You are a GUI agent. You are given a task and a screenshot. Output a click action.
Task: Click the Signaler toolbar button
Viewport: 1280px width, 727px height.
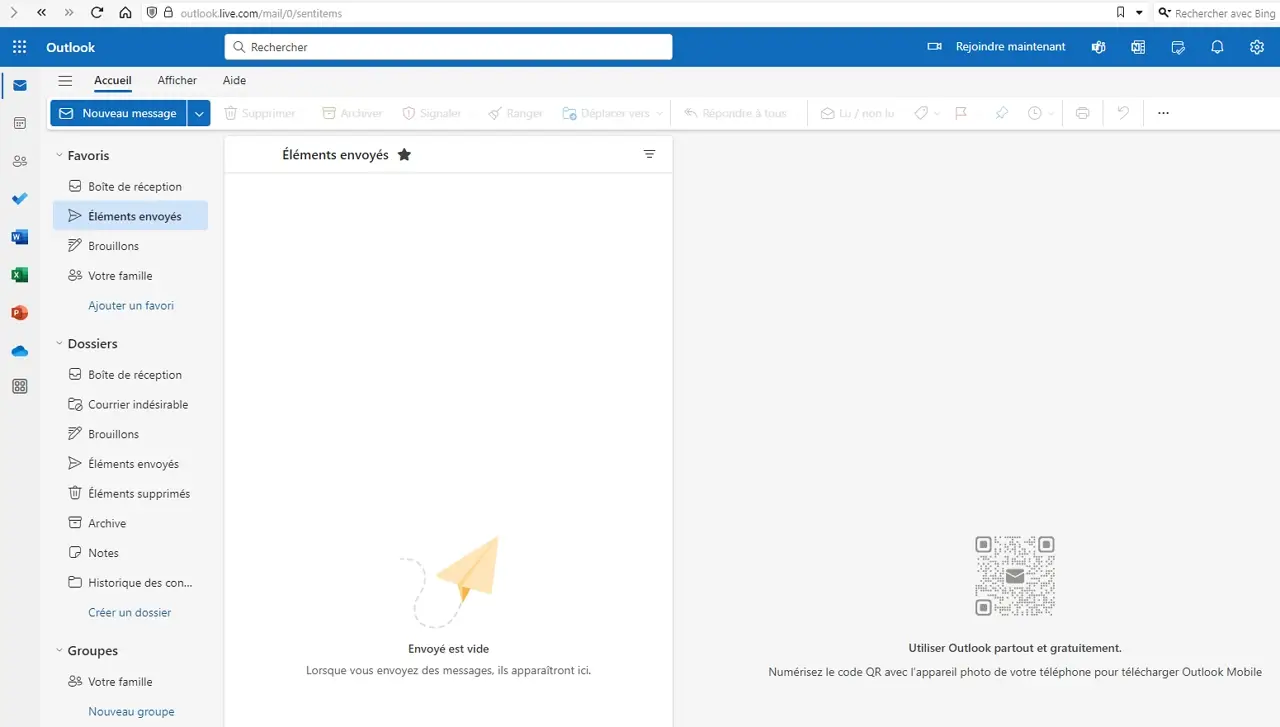[x=431, y=113]
